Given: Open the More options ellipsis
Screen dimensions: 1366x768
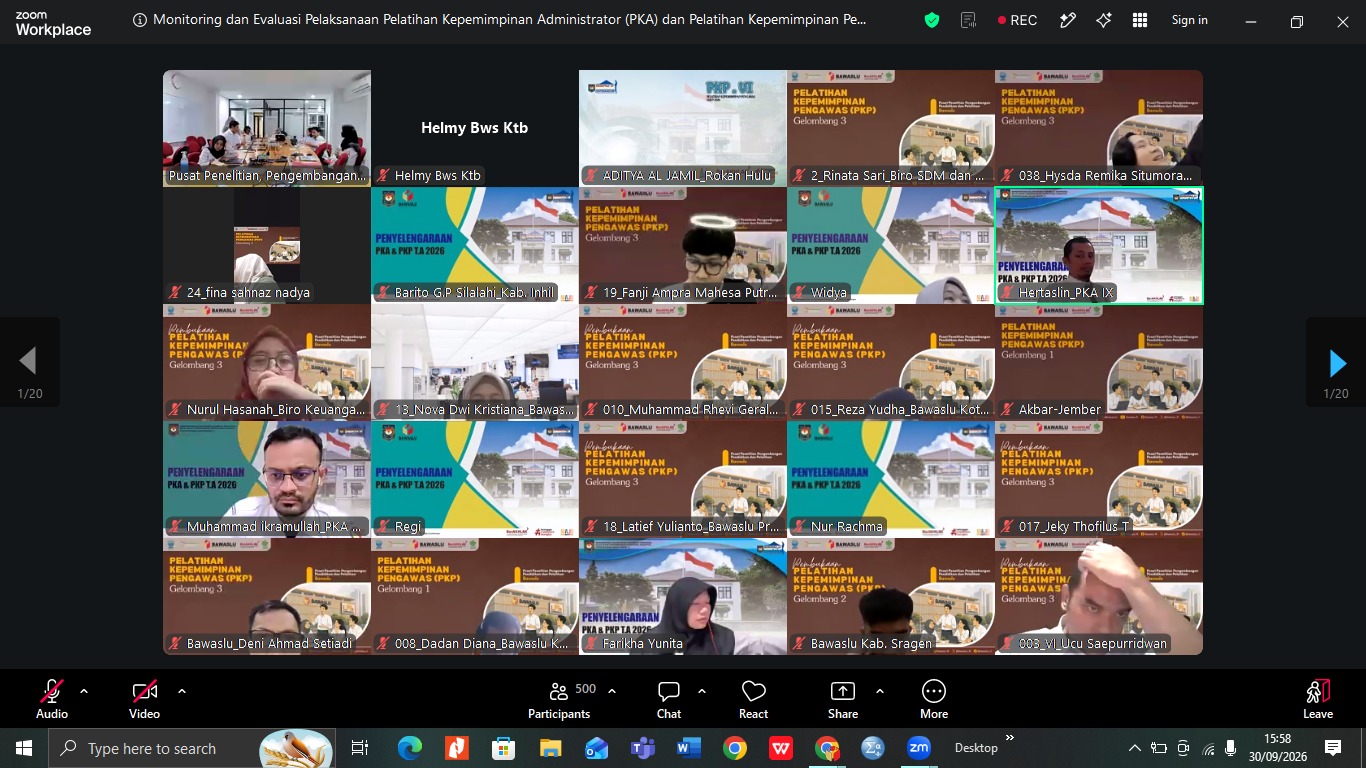Looking at the screenshot, I should (x=934, y=699).
